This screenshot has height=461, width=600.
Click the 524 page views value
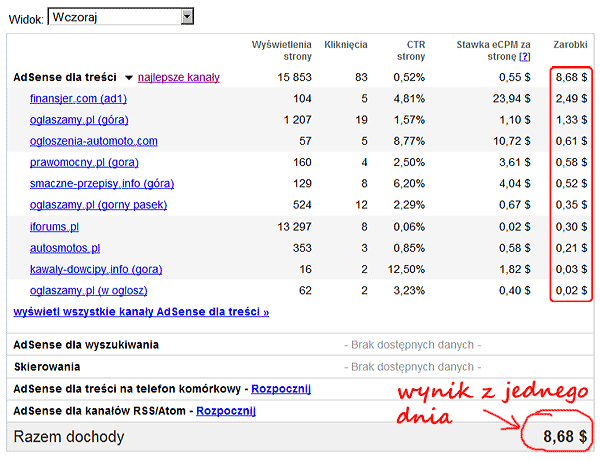click(x=302, y=205)
